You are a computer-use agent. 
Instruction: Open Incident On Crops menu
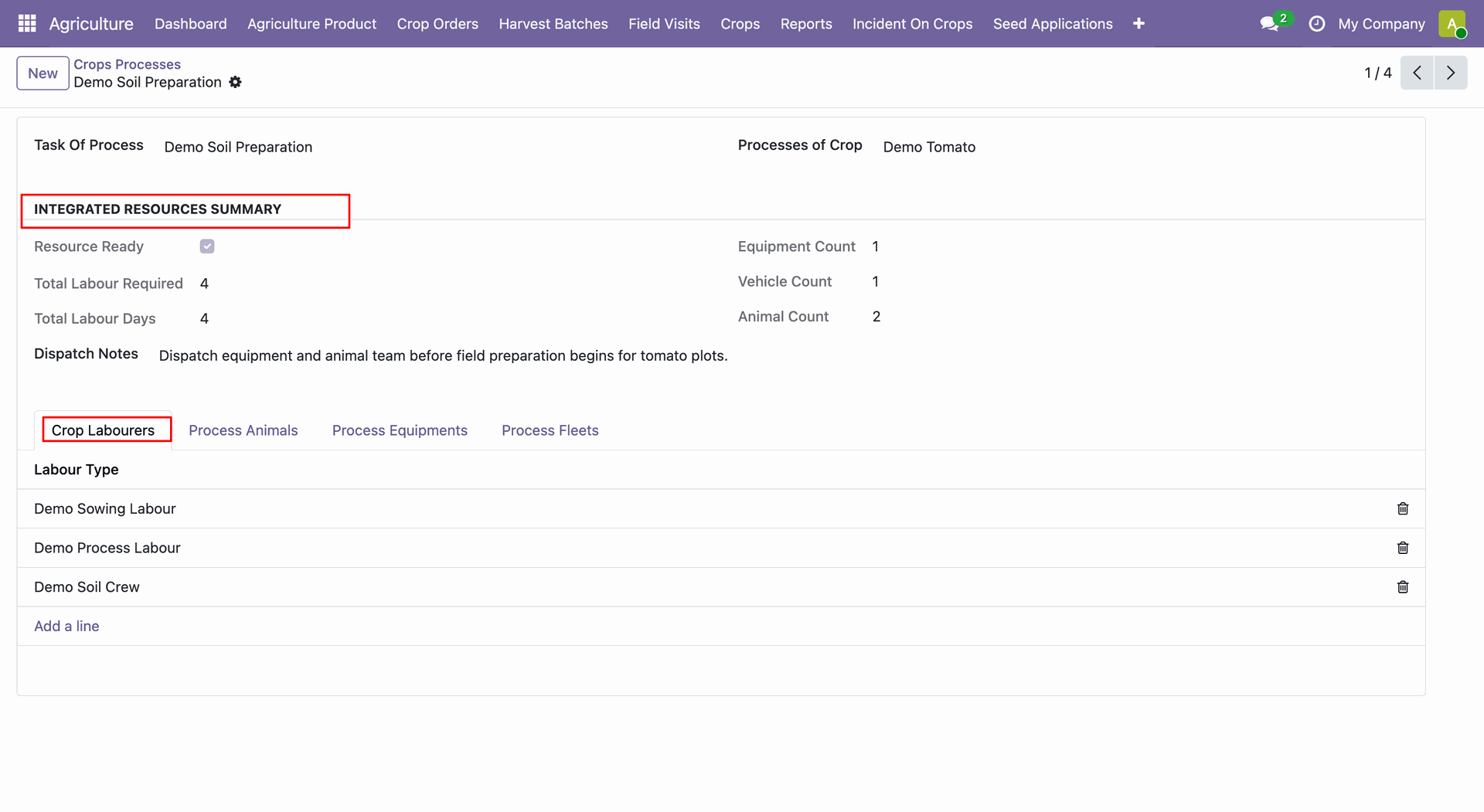912,24
